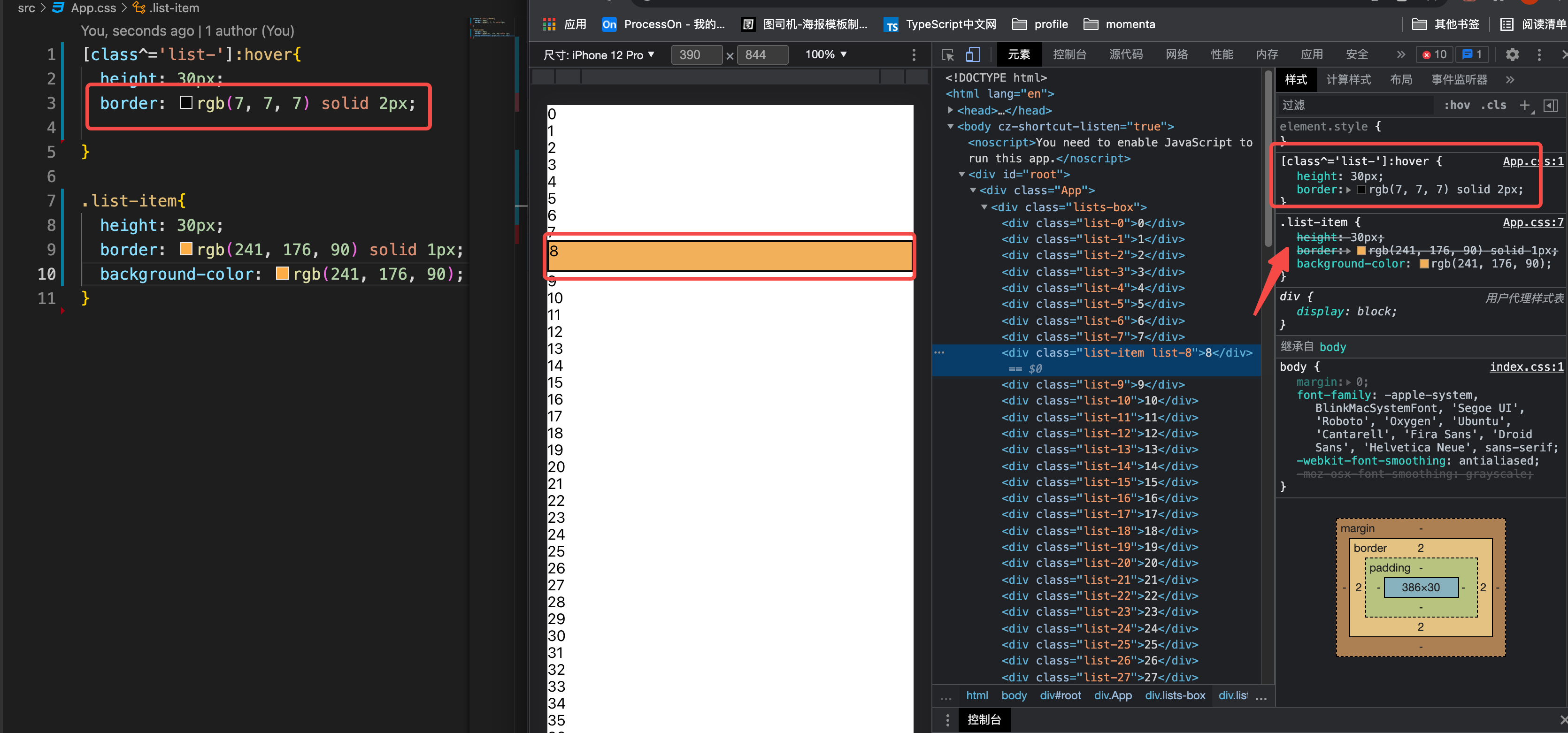This screenshot has height=733, width=1568.
Task: Open the apps grid in bookmarks bar
Action: (x=549, y=24)
